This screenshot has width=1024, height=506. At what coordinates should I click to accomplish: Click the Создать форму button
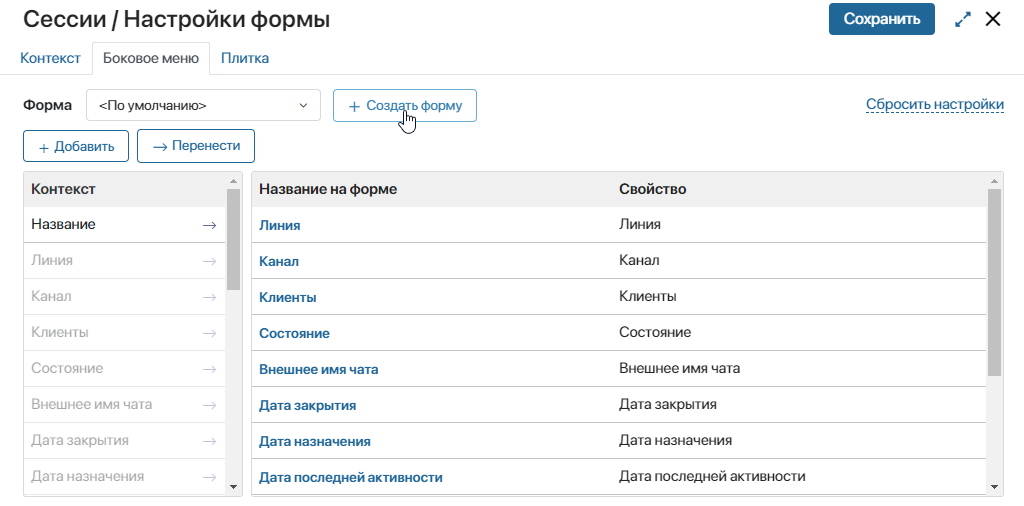pyautogui.click(x=405, y=106)
